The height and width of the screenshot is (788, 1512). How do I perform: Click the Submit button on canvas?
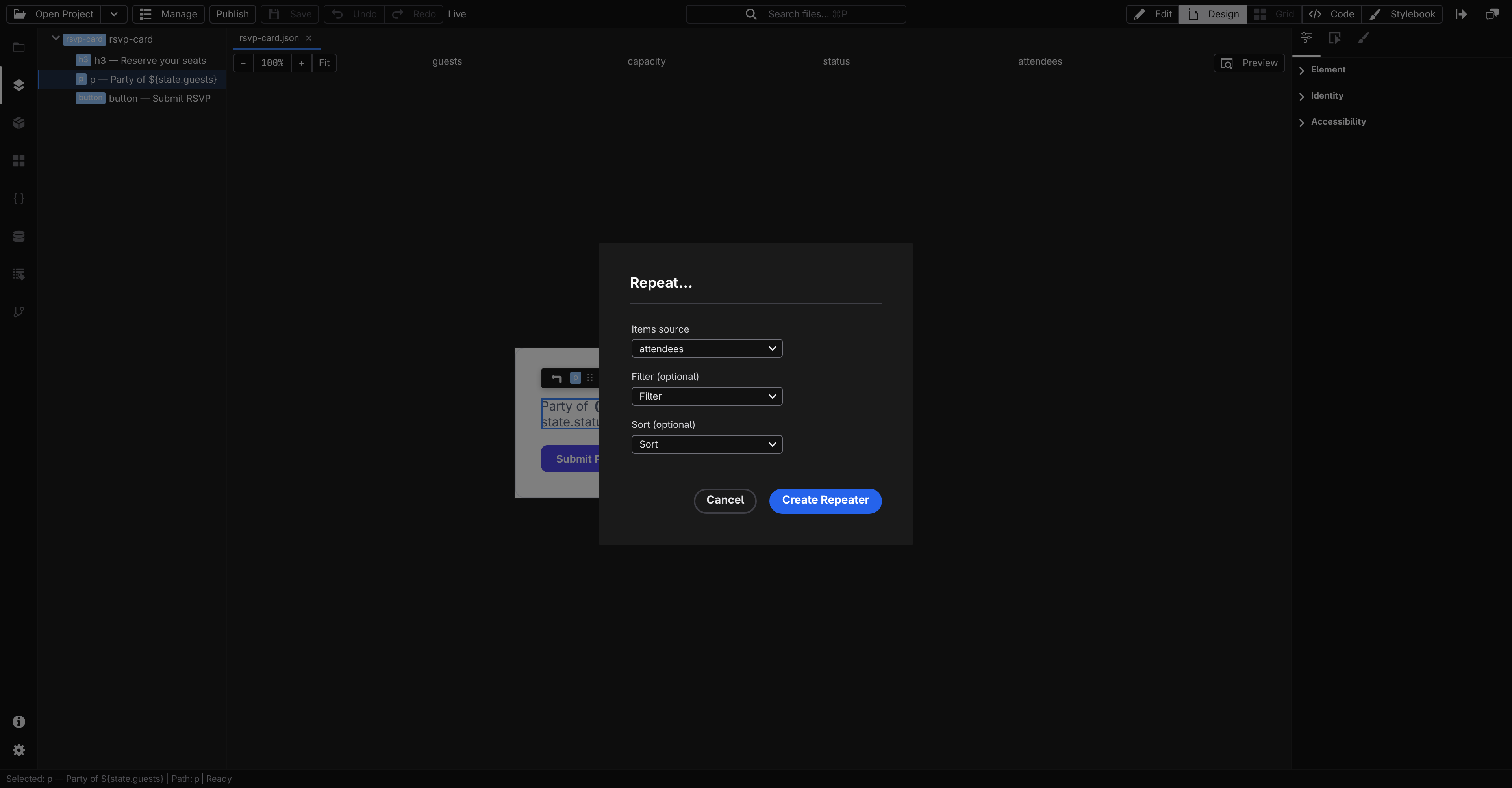point(570,459)
